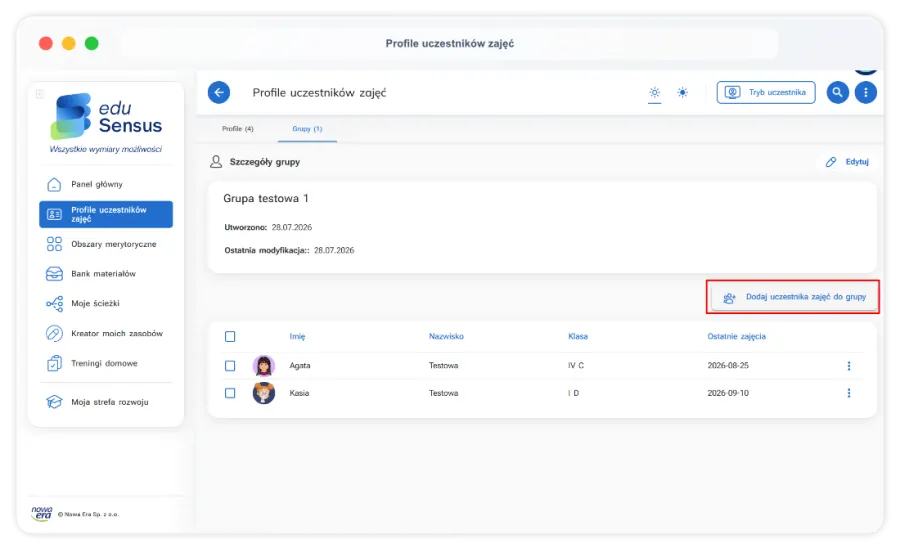The width and height of the screenshot is (900, 548).
Task: Click Dodaj uczestnika zajęć do grupy
Action: 794,297
